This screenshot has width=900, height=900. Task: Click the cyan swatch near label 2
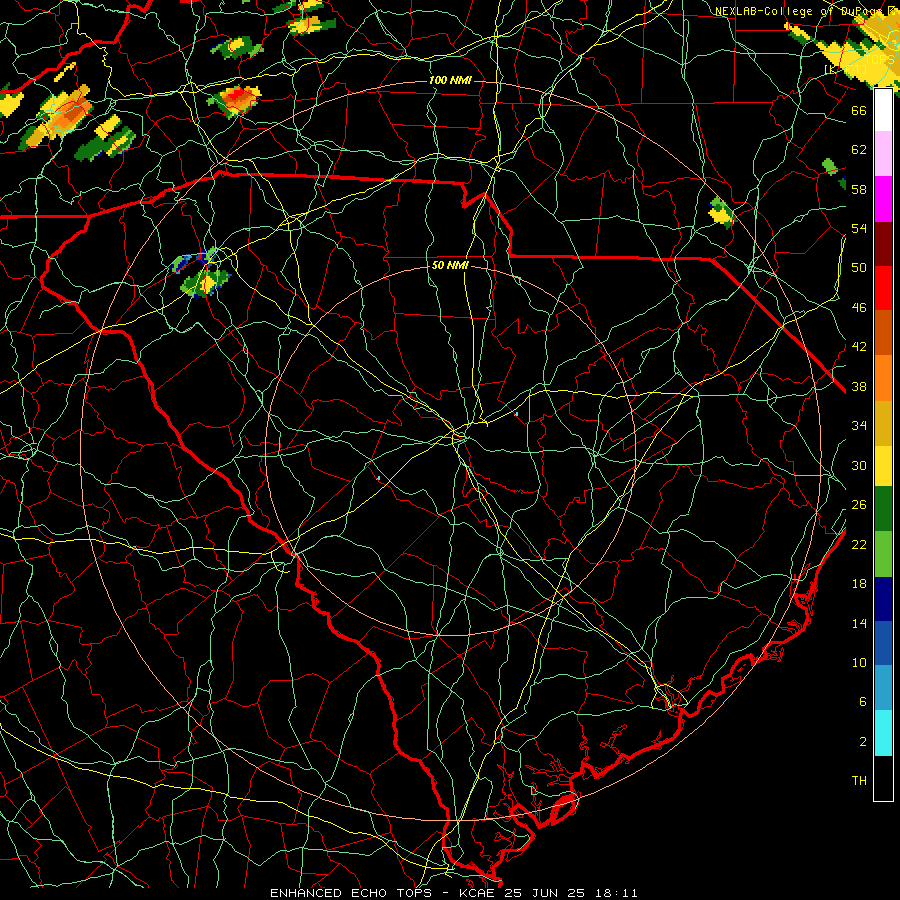(x=883, y=733)
